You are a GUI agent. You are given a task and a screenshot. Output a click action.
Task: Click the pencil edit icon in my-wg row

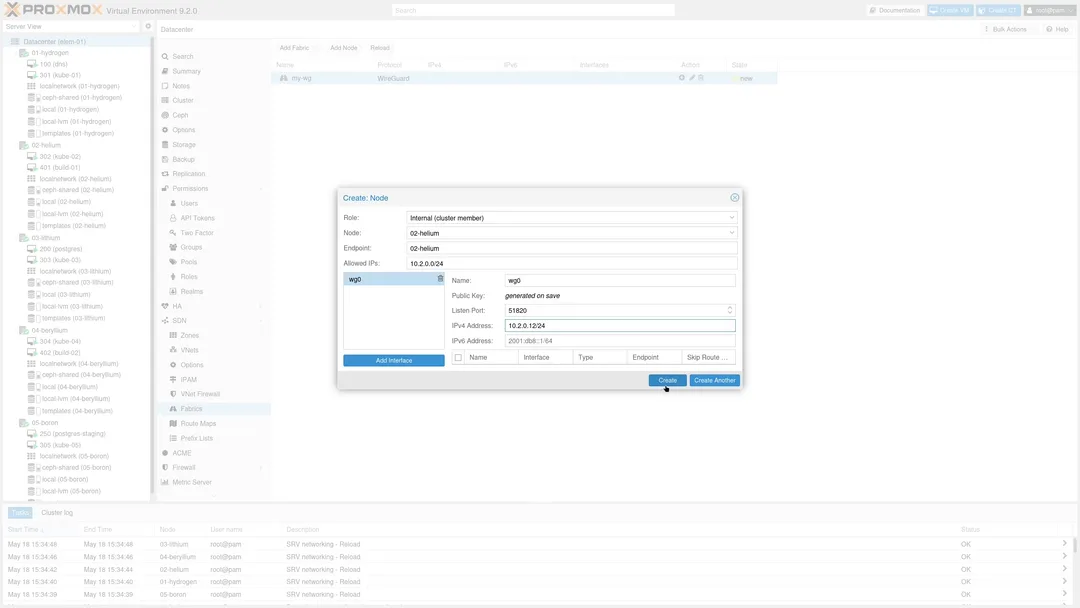pyautogui.click(x=692, y=78)
